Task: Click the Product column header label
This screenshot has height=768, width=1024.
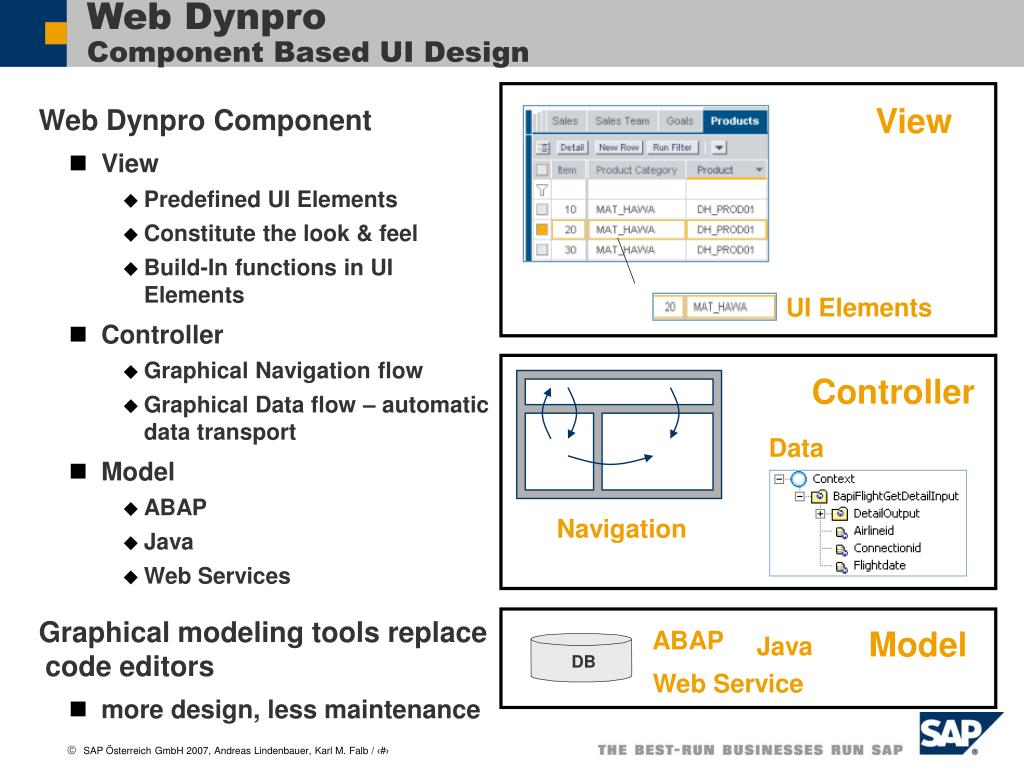Action: pos(715,170)
